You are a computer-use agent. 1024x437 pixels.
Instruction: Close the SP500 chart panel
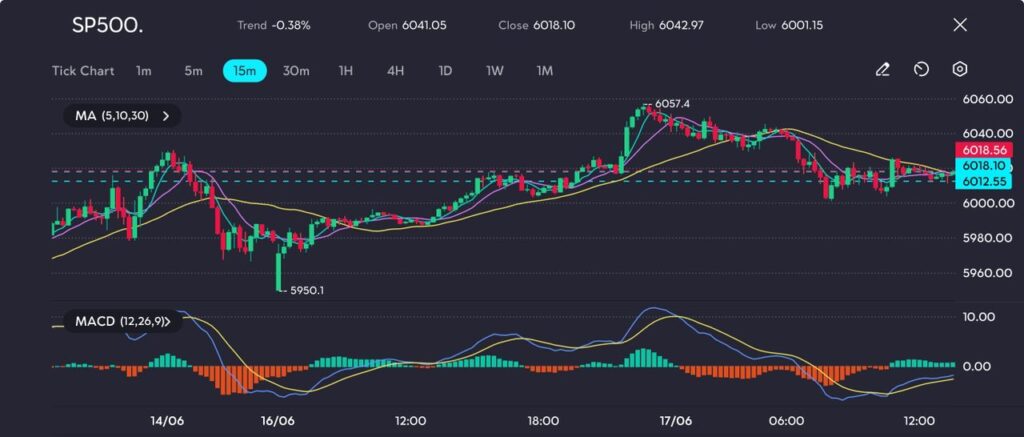[x=960, y=24]
